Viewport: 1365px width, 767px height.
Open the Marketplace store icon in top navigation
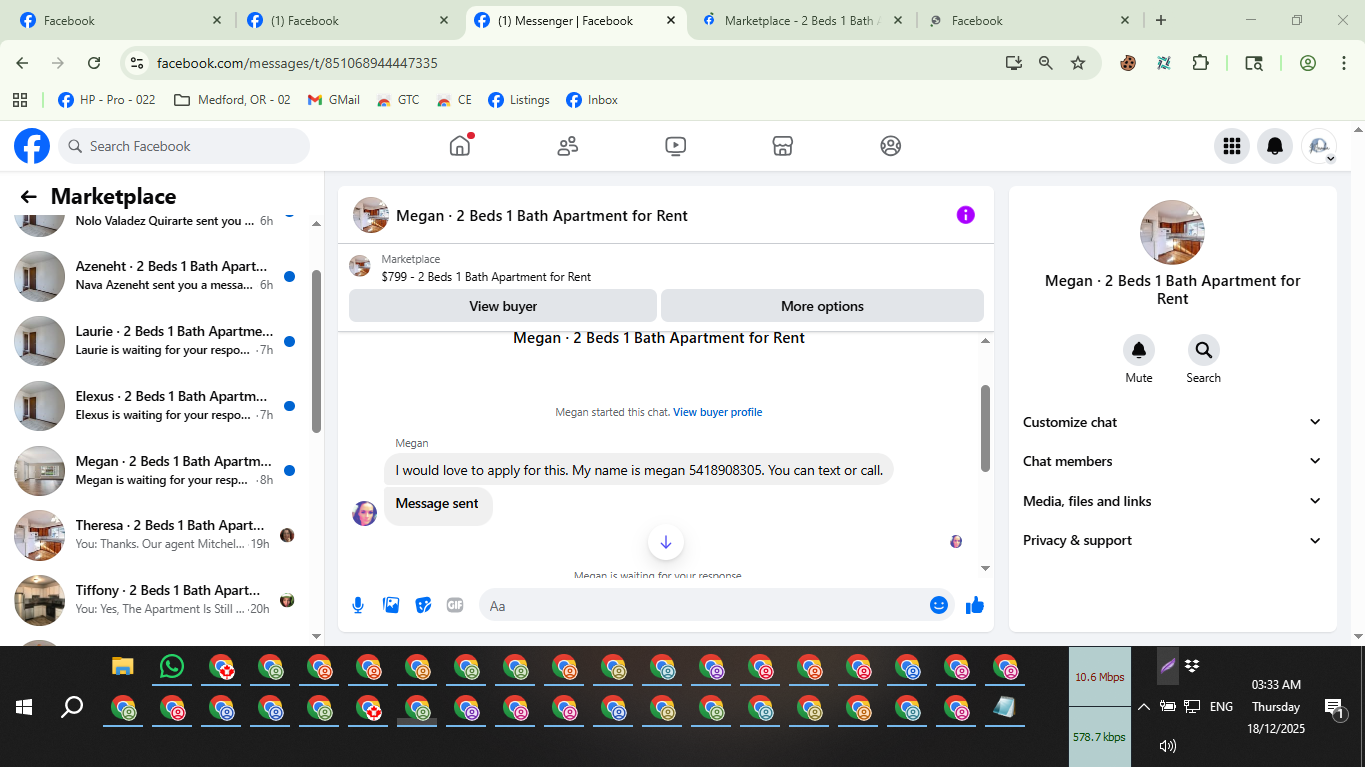click(x=783, y=146)
